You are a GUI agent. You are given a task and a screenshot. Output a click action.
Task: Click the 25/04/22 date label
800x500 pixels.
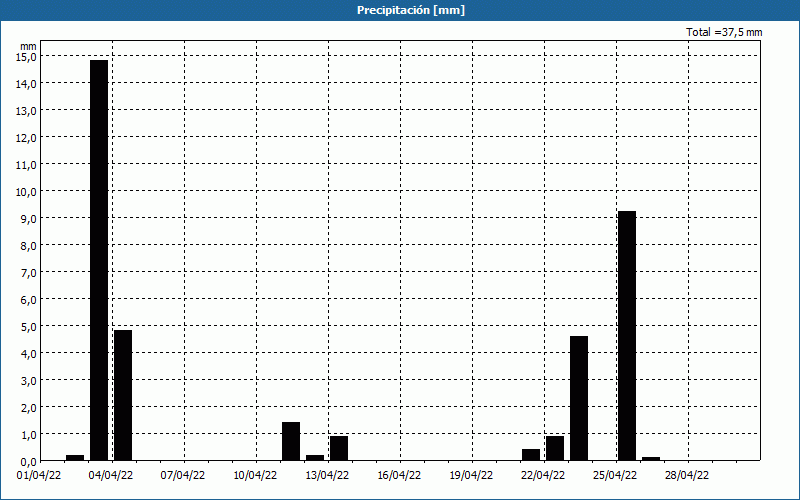[614, 476]
